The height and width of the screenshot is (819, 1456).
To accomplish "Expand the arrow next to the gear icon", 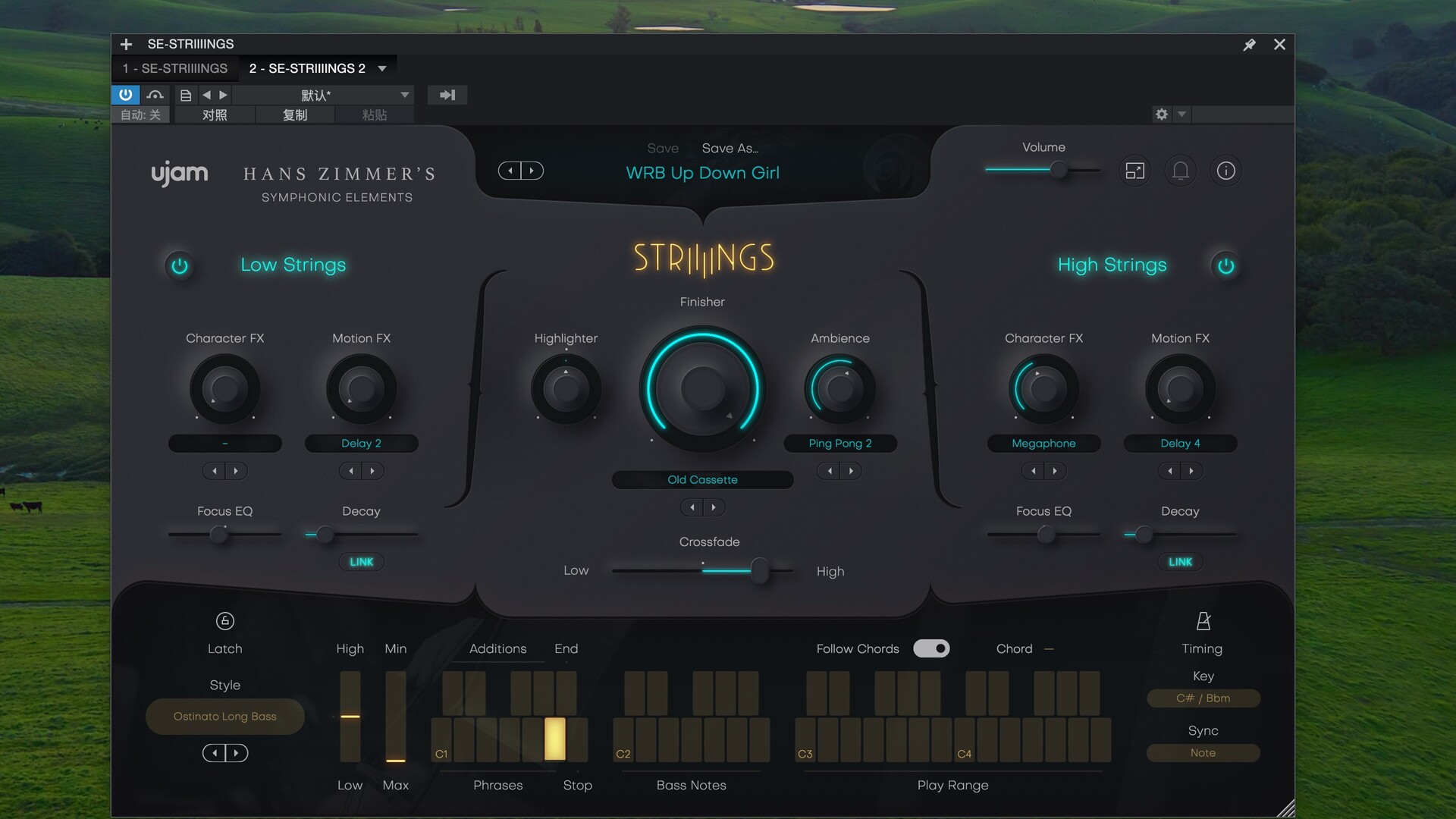I will [x=1181, y=115].
